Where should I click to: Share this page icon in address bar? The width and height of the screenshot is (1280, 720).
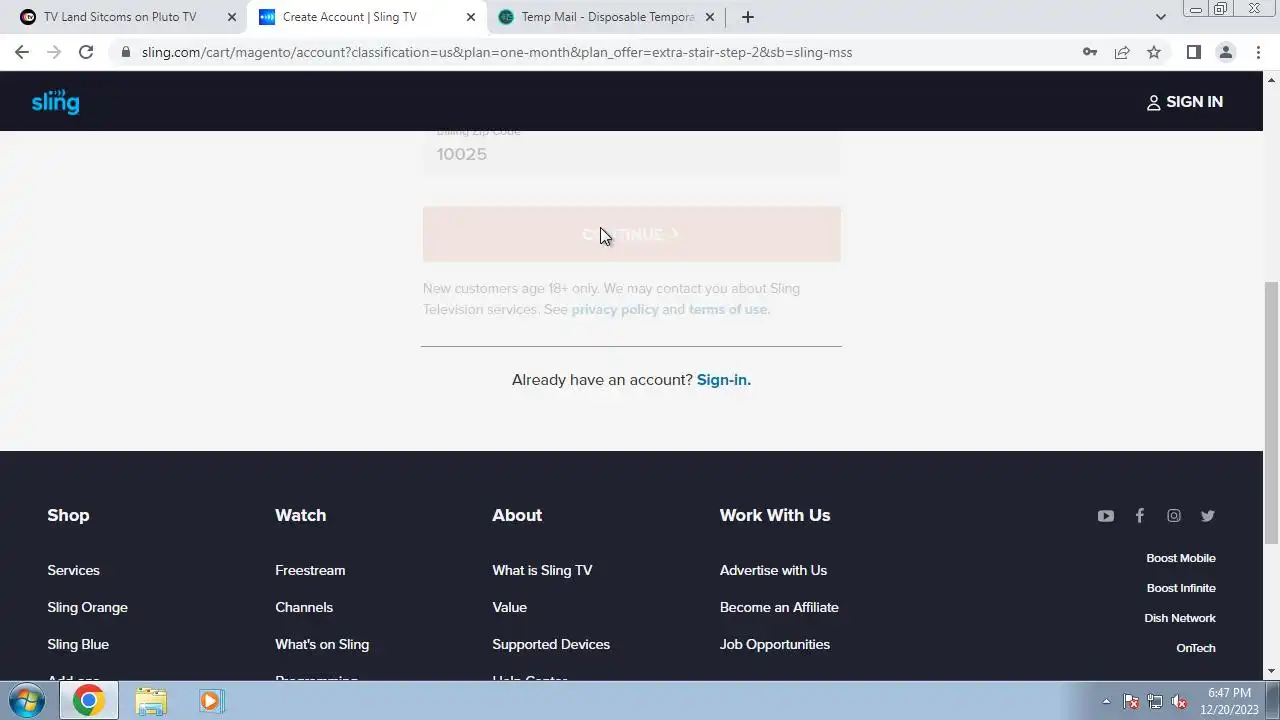[x=1122, y=52]
